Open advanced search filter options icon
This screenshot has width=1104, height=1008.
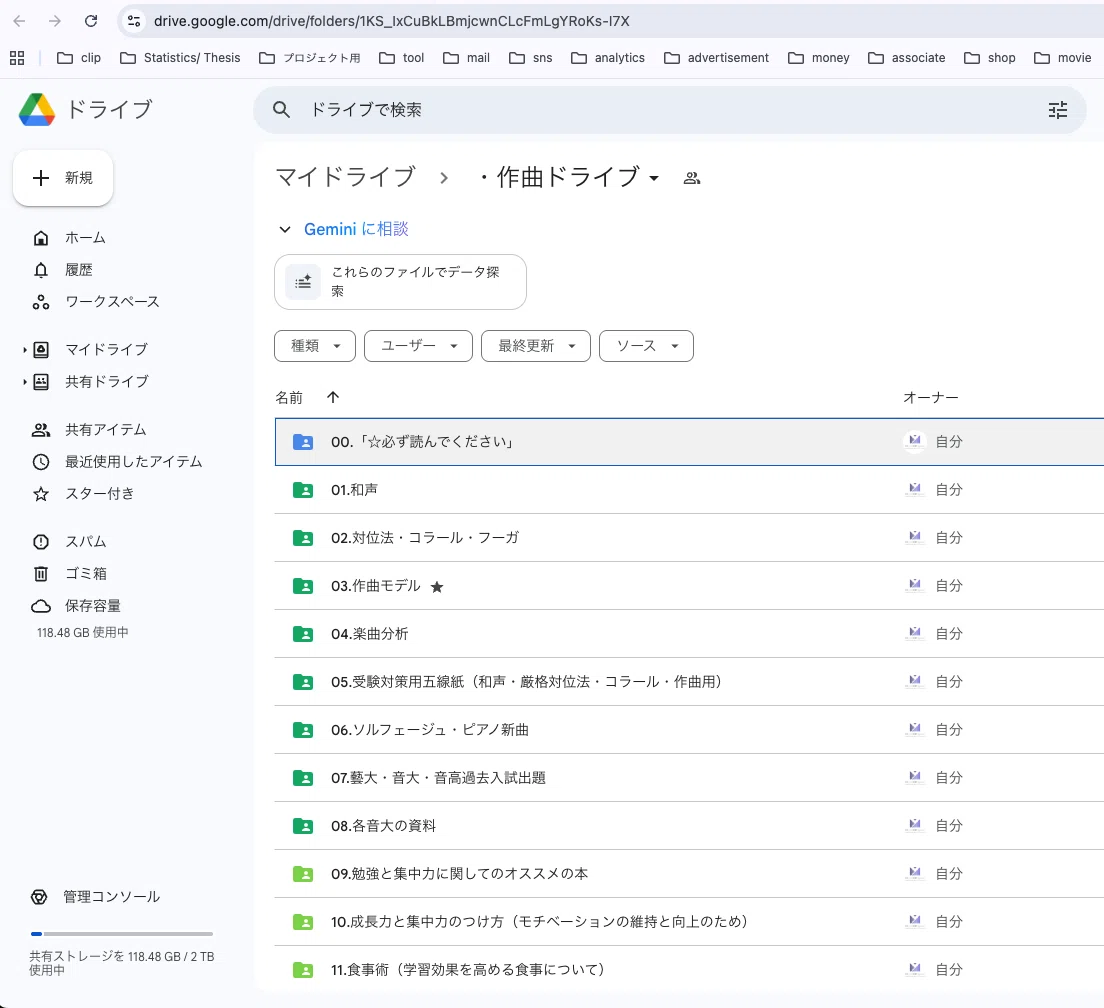1058,110
